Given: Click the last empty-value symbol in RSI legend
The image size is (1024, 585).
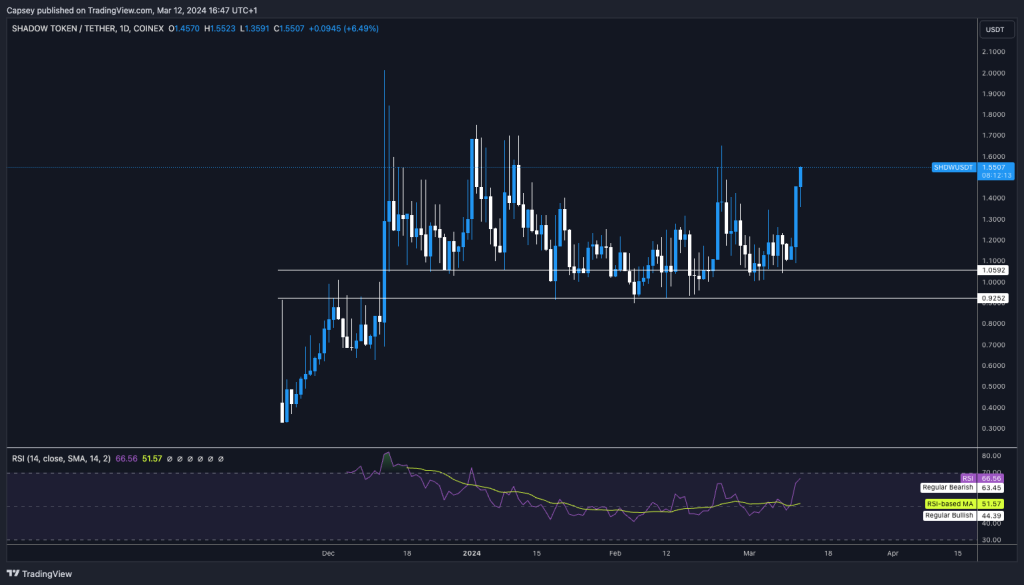Looking at the screenshot, I should click(x=221, y=458).
